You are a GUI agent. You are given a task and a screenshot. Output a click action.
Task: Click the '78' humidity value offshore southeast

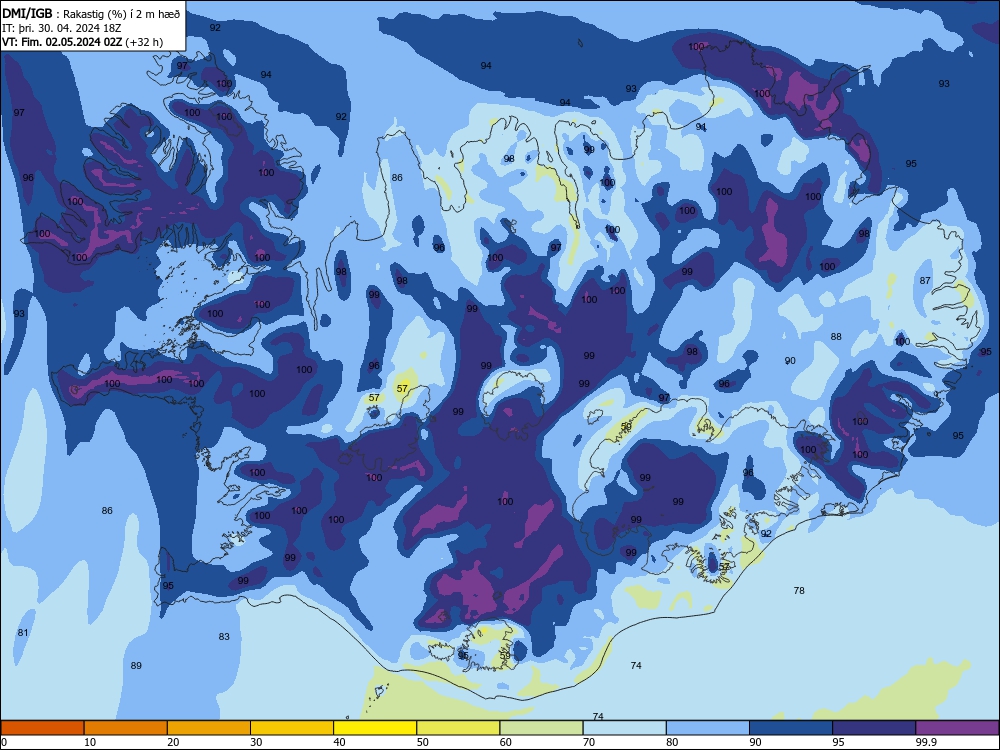point(799,591)
